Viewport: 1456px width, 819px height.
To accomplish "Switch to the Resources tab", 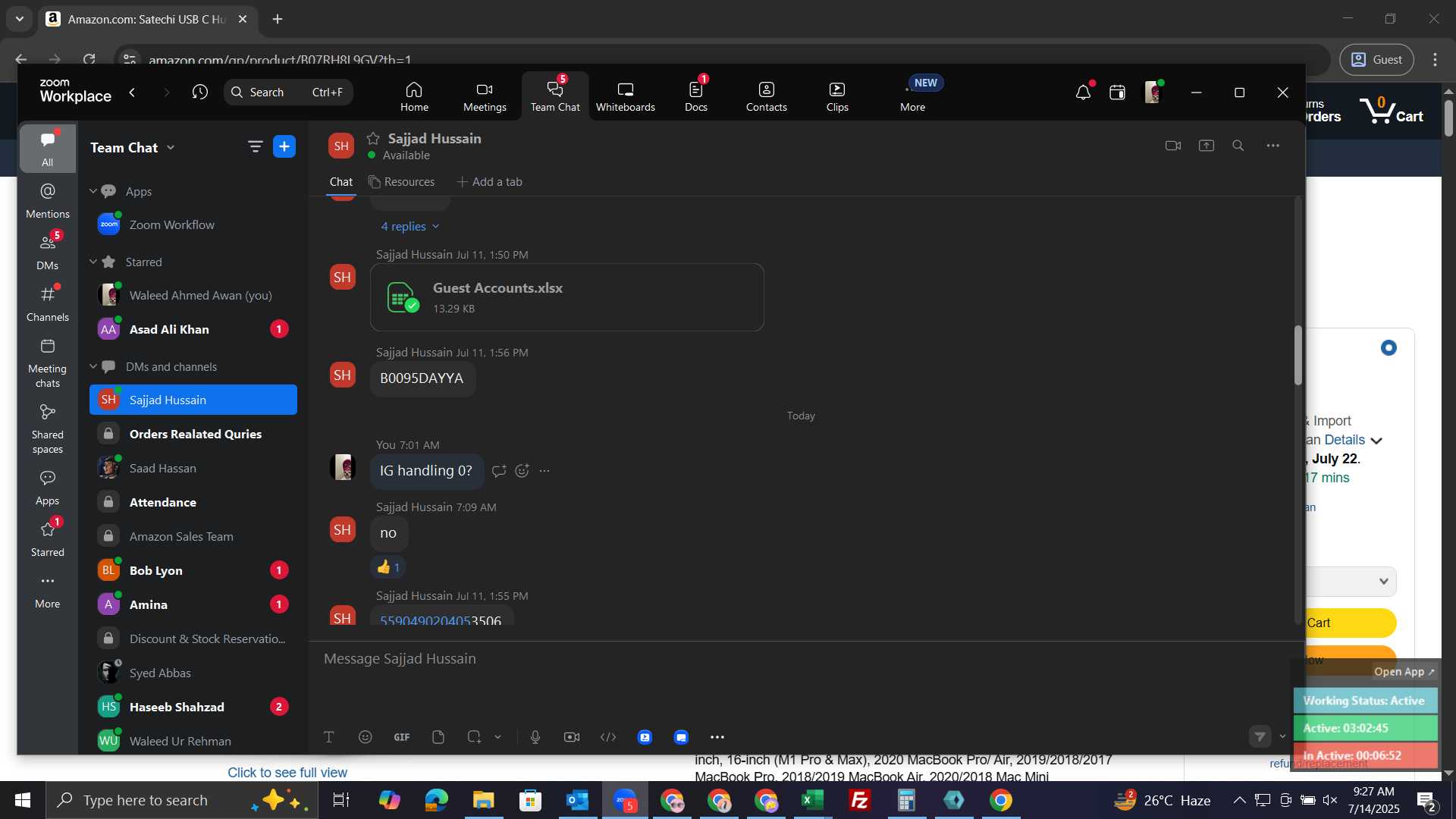I will pyautogui.click(x=401, y=182).
